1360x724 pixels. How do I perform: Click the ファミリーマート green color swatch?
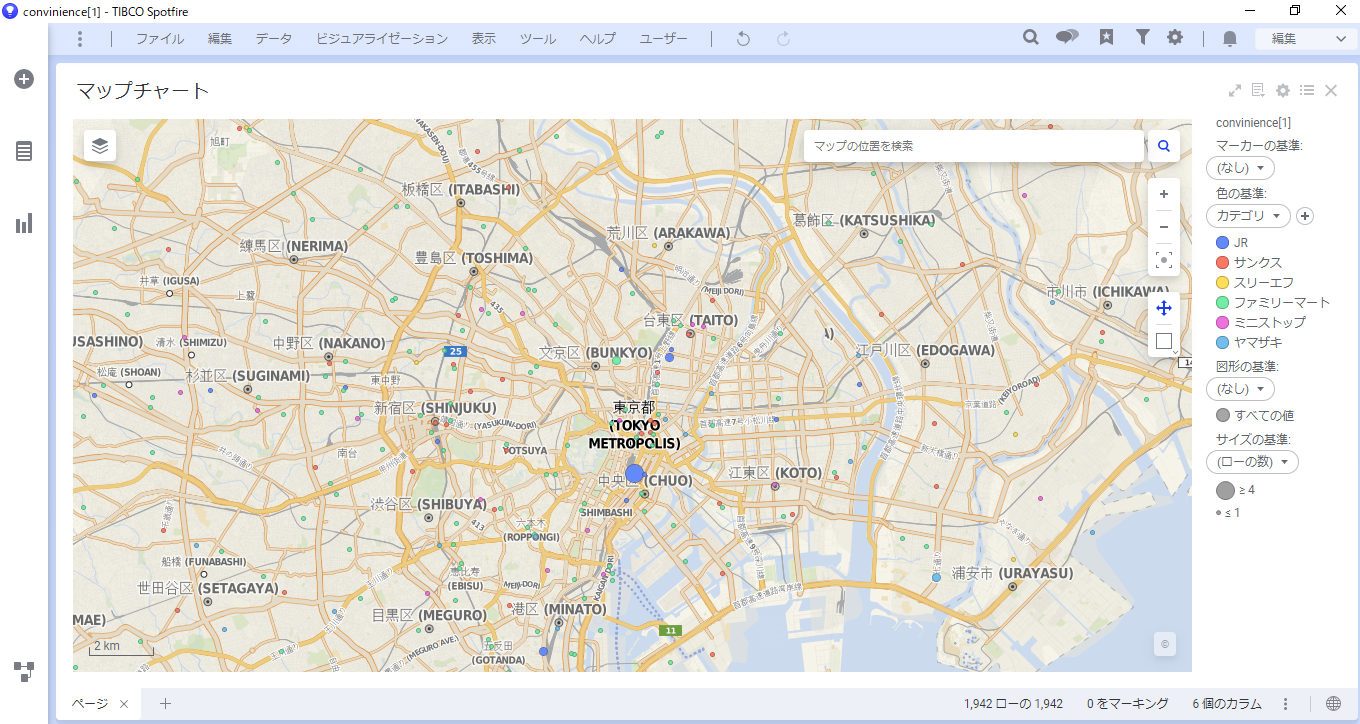[1222, 303]
